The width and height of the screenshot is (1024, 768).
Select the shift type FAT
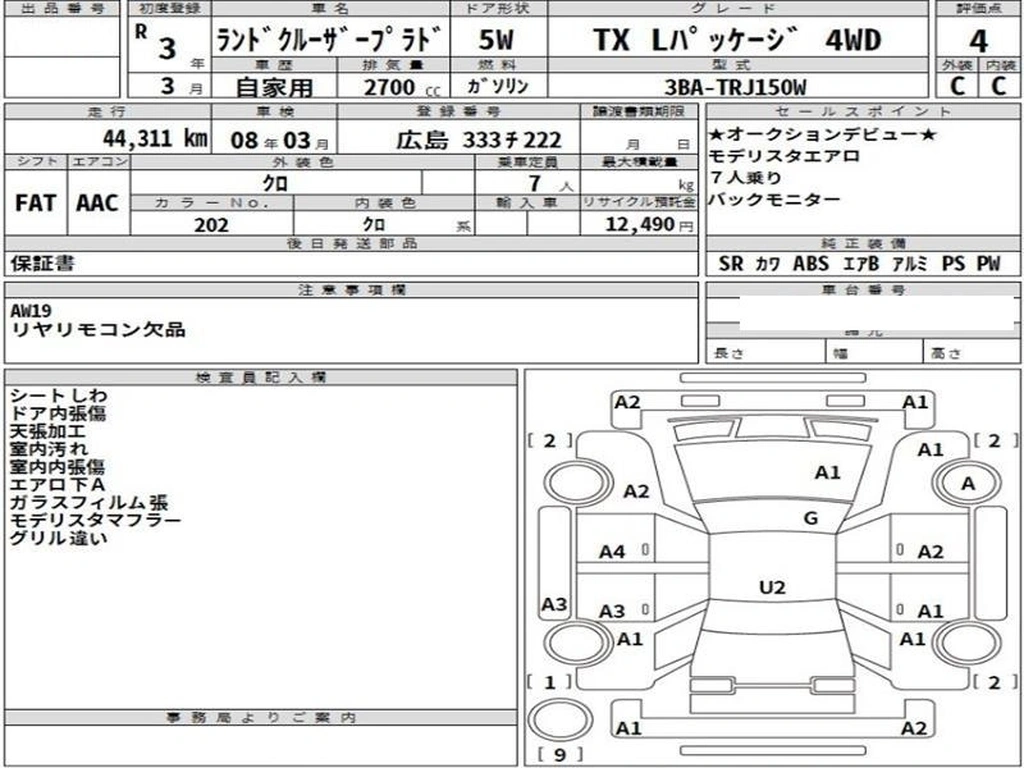click(35, 203)
